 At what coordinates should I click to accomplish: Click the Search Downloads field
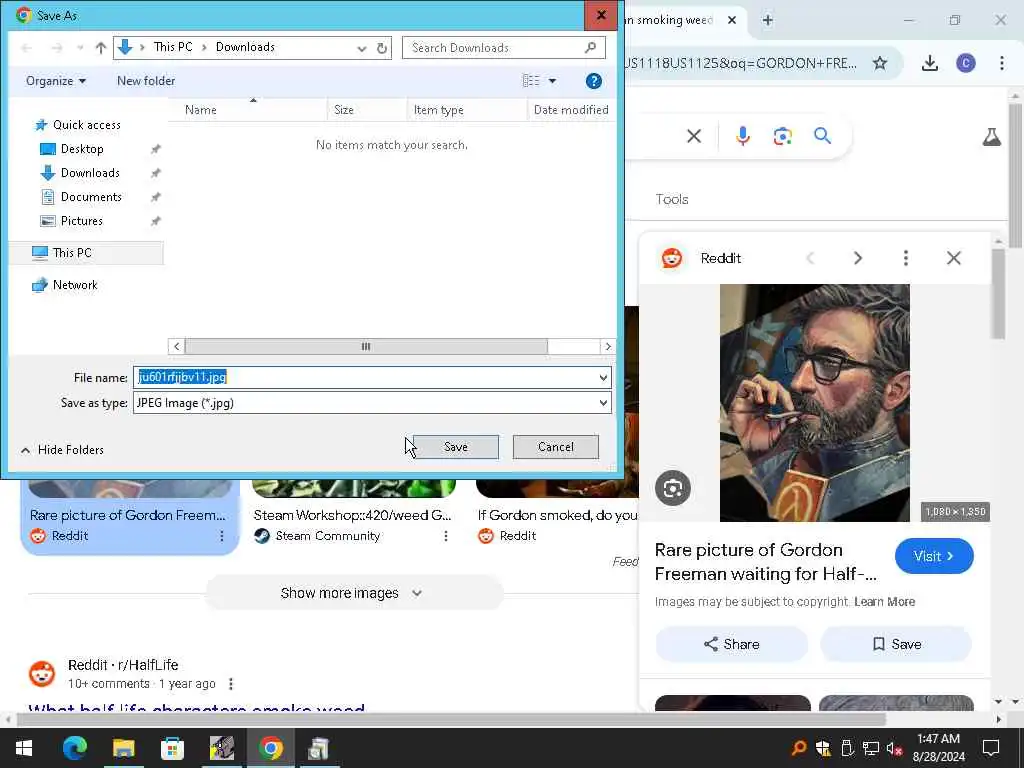tap(504, 48)
